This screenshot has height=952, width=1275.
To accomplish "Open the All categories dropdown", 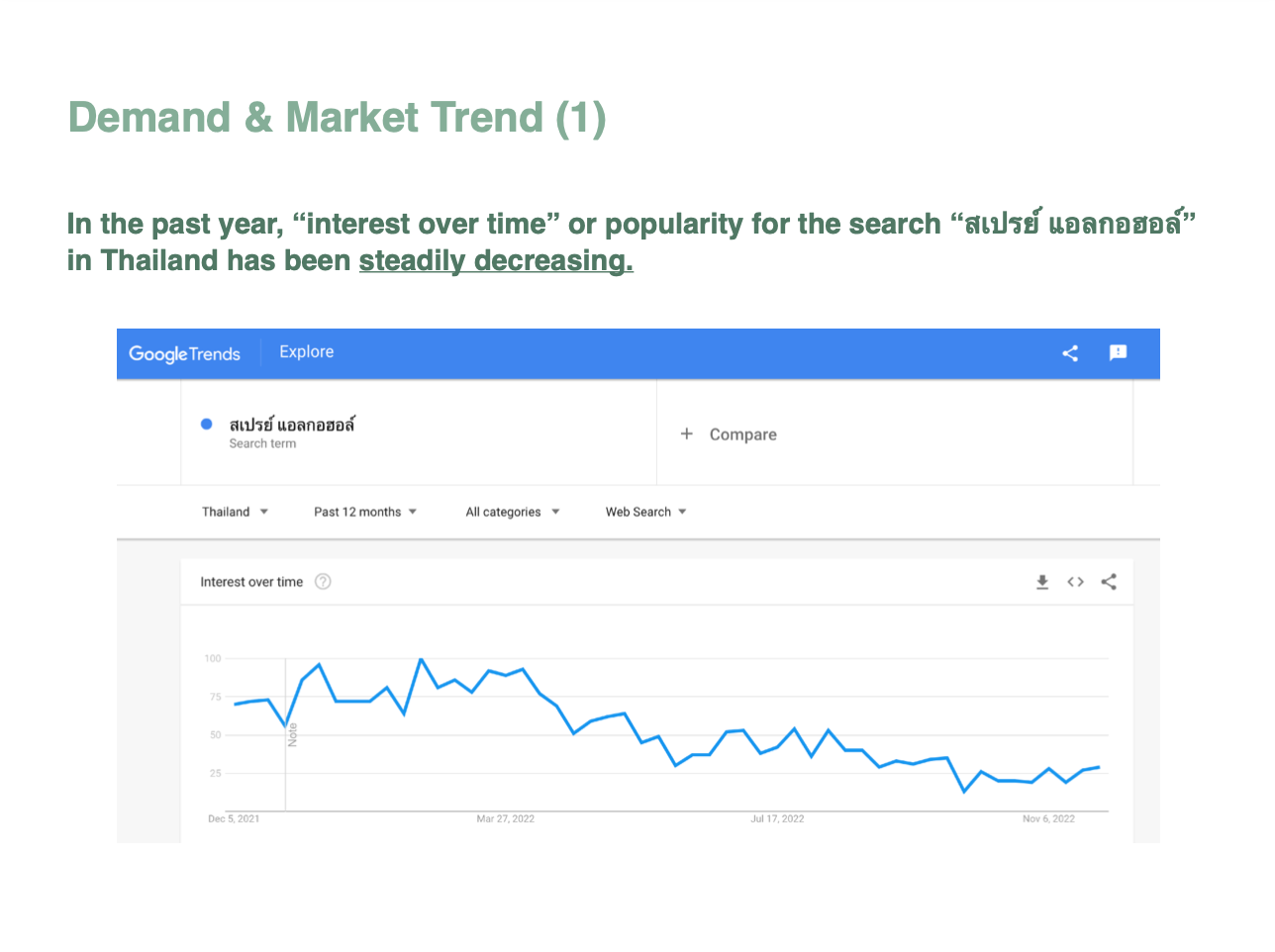I will click(512, 512).
